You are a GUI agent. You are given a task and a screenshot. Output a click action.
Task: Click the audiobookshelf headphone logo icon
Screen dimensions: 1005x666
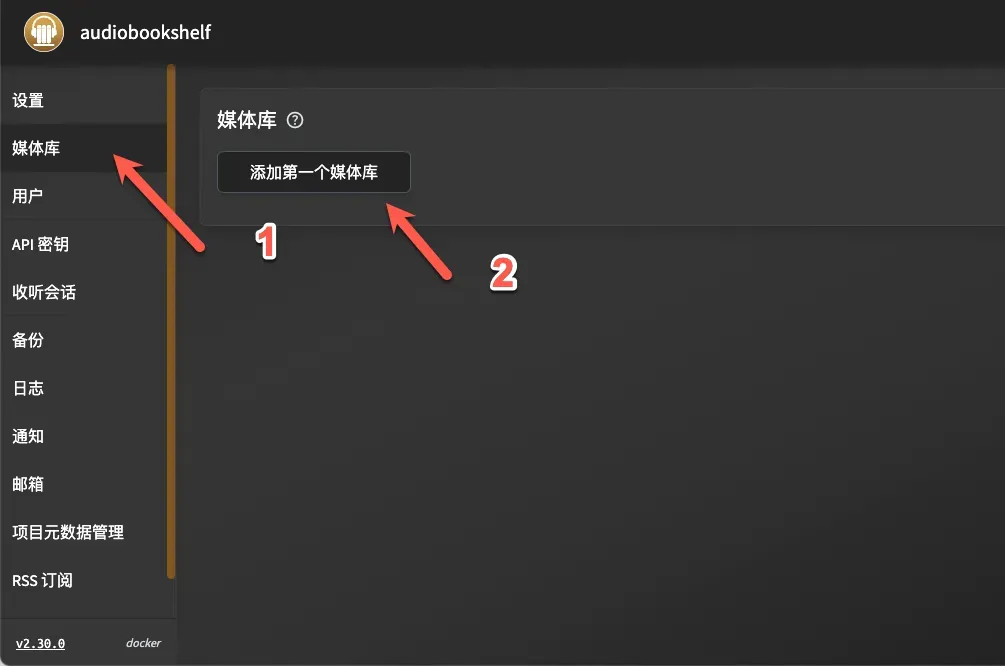click(44, 31)
